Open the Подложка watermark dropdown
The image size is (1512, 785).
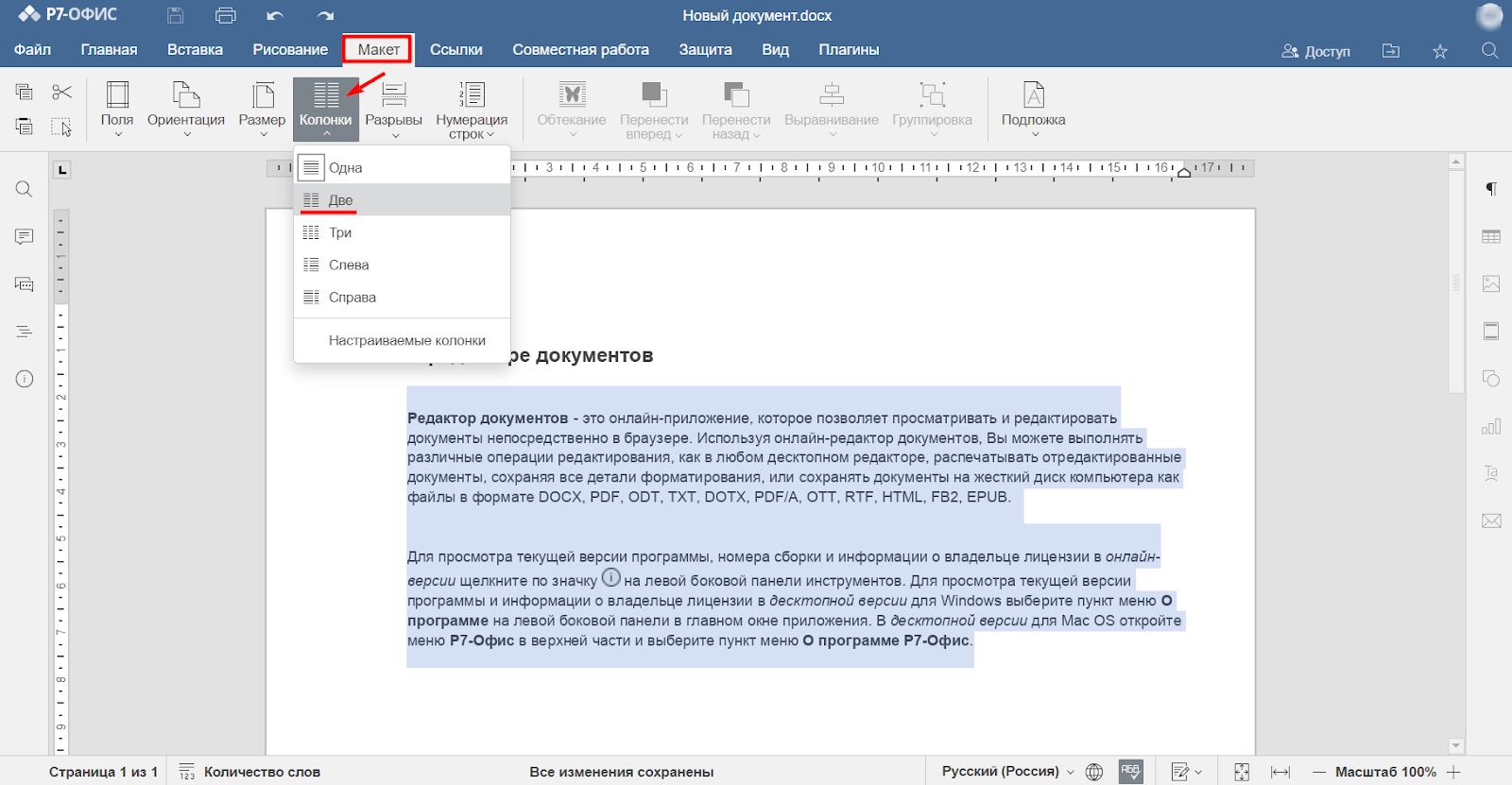1034,110
